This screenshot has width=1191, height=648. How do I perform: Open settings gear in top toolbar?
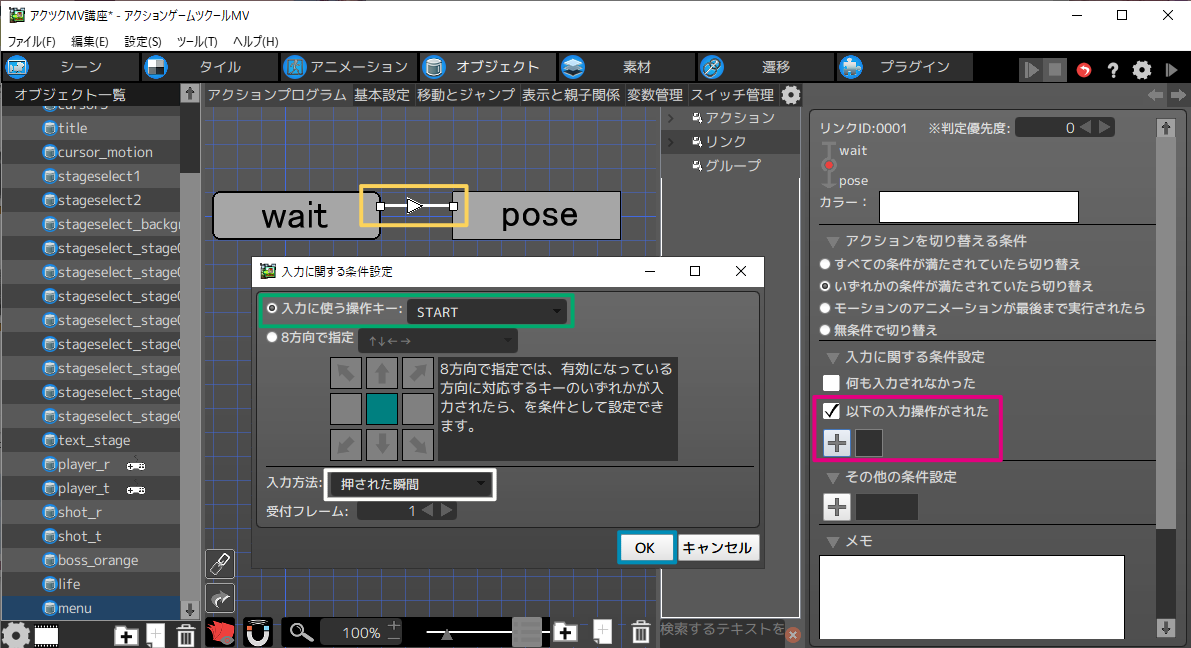[1142, 70]
